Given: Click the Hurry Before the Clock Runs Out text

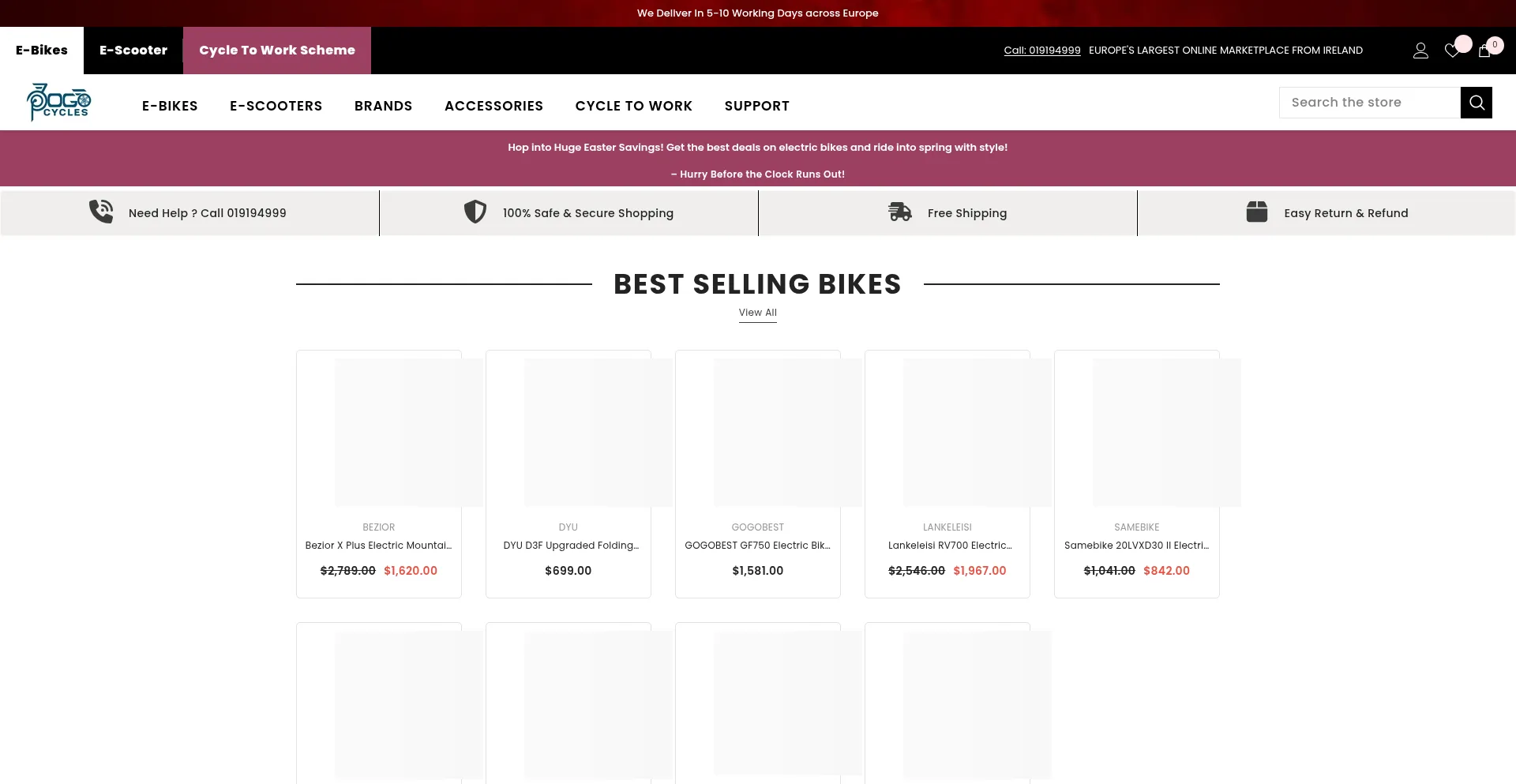Looking at the screenshot, I should coord(758,174).
